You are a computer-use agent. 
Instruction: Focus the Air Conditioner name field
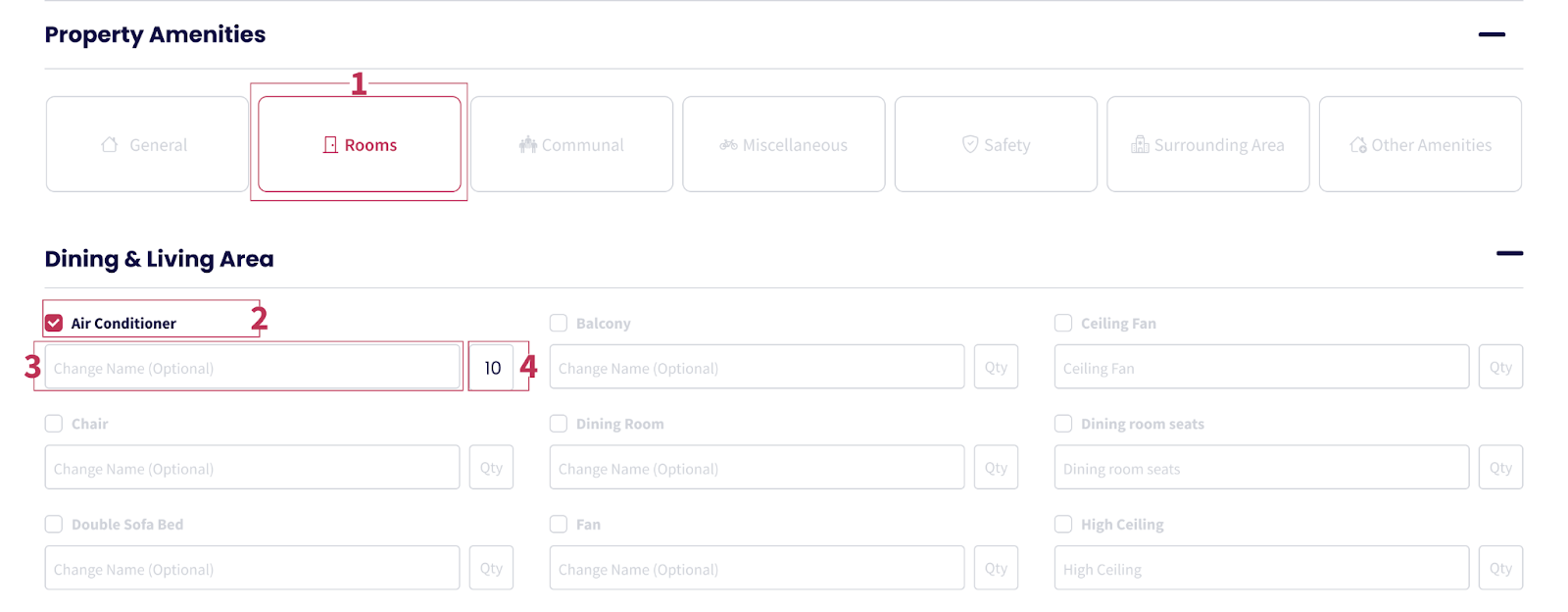coord(252,367)
